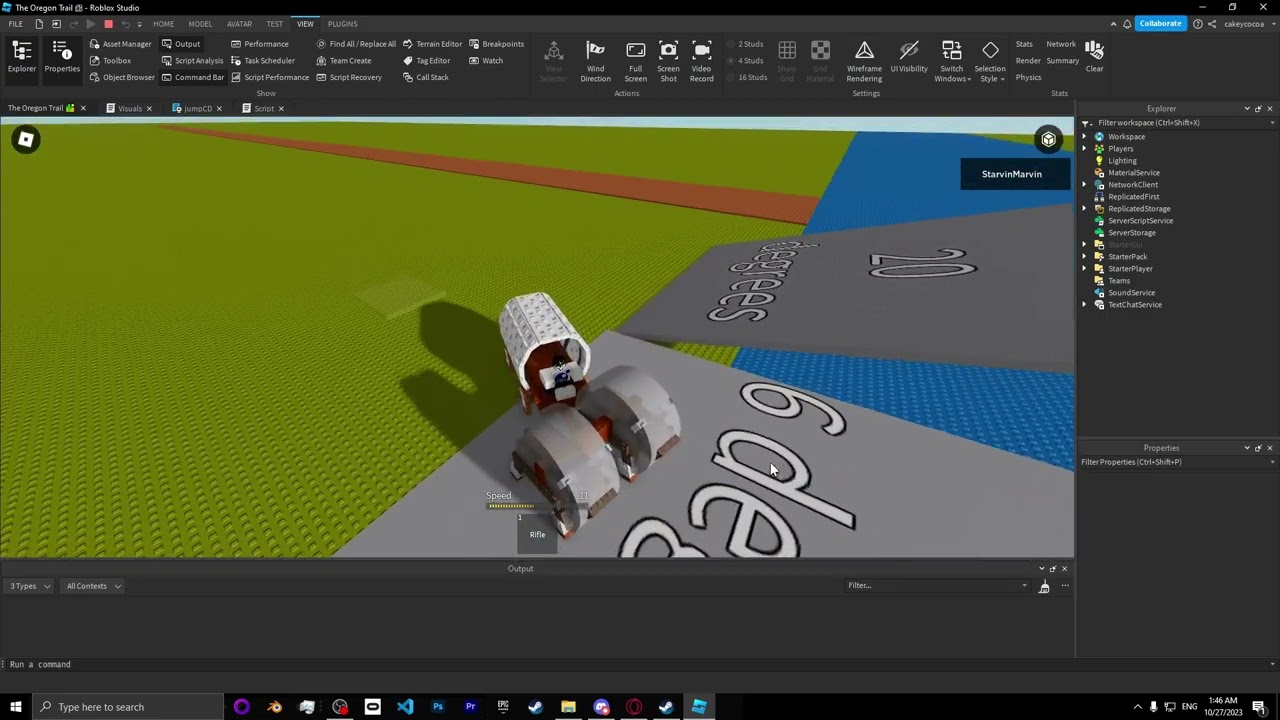Select the Rifle tool slot
1280x720 pixels.
tap(537, 534)
